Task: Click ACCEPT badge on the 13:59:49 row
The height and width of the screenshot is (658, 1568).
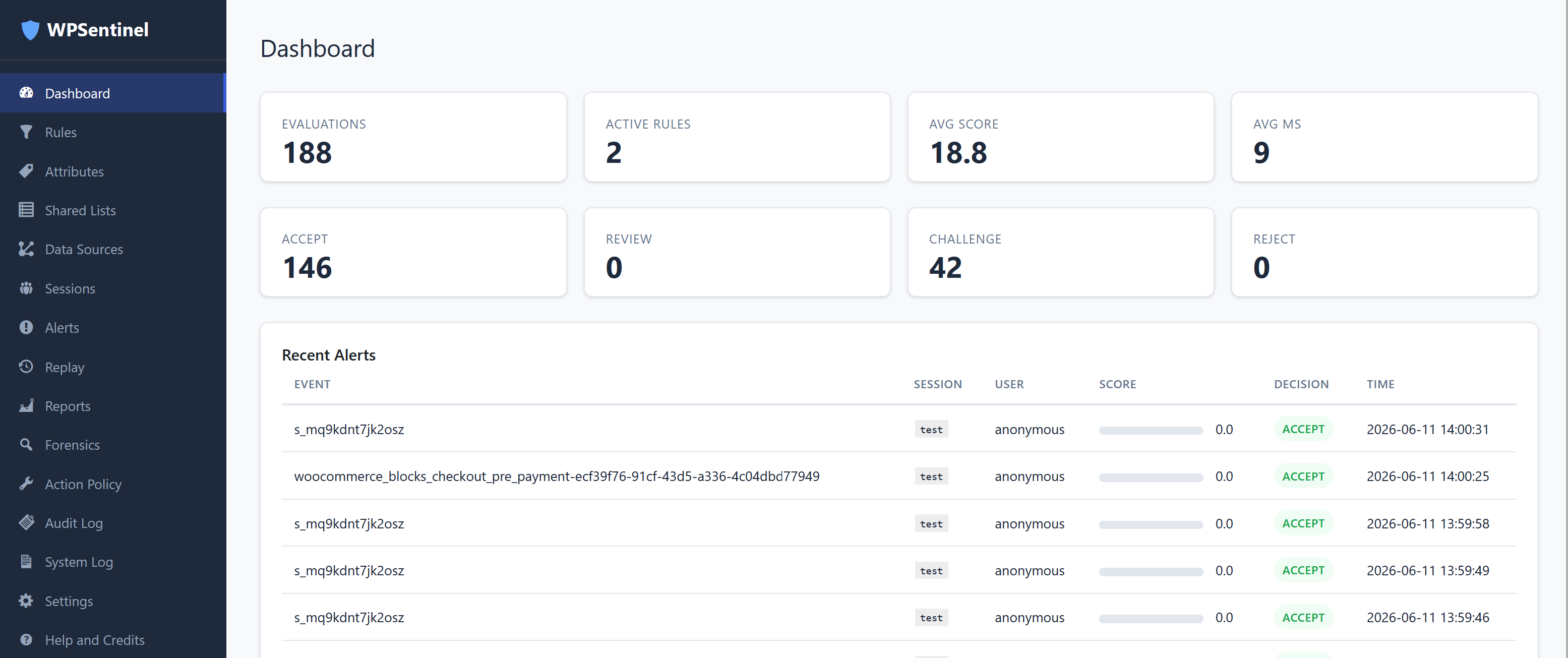Action: [x=1303, y=570]
